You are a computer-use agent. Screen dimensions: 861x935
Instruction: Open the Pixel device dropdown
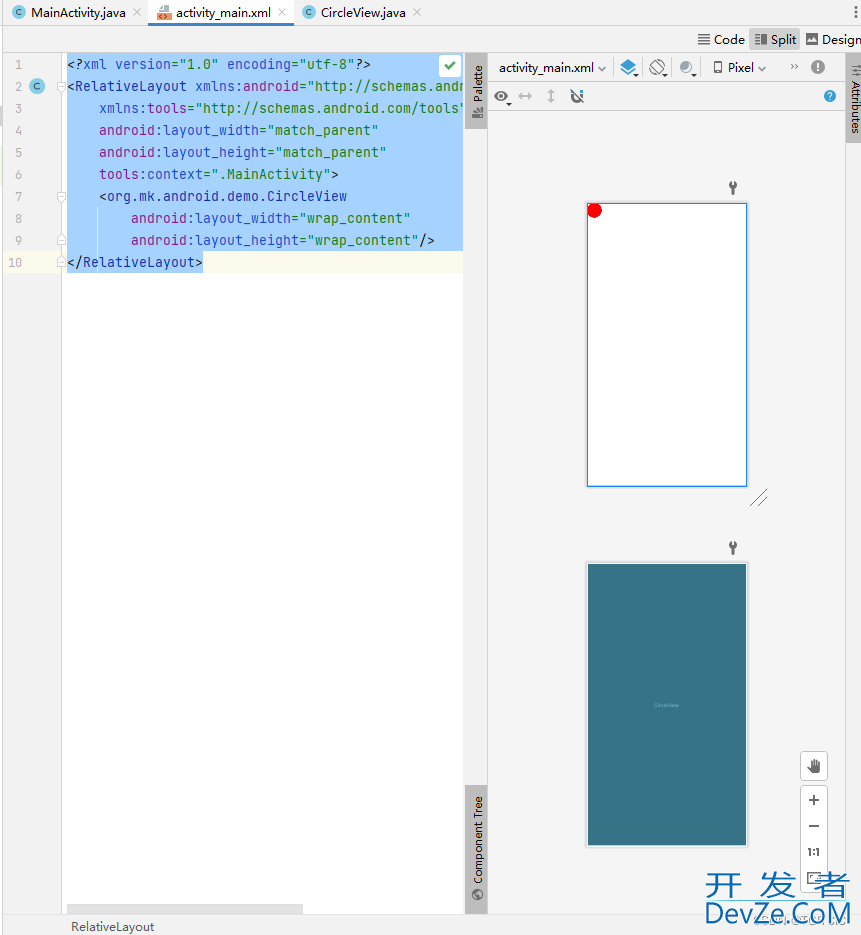740,68
